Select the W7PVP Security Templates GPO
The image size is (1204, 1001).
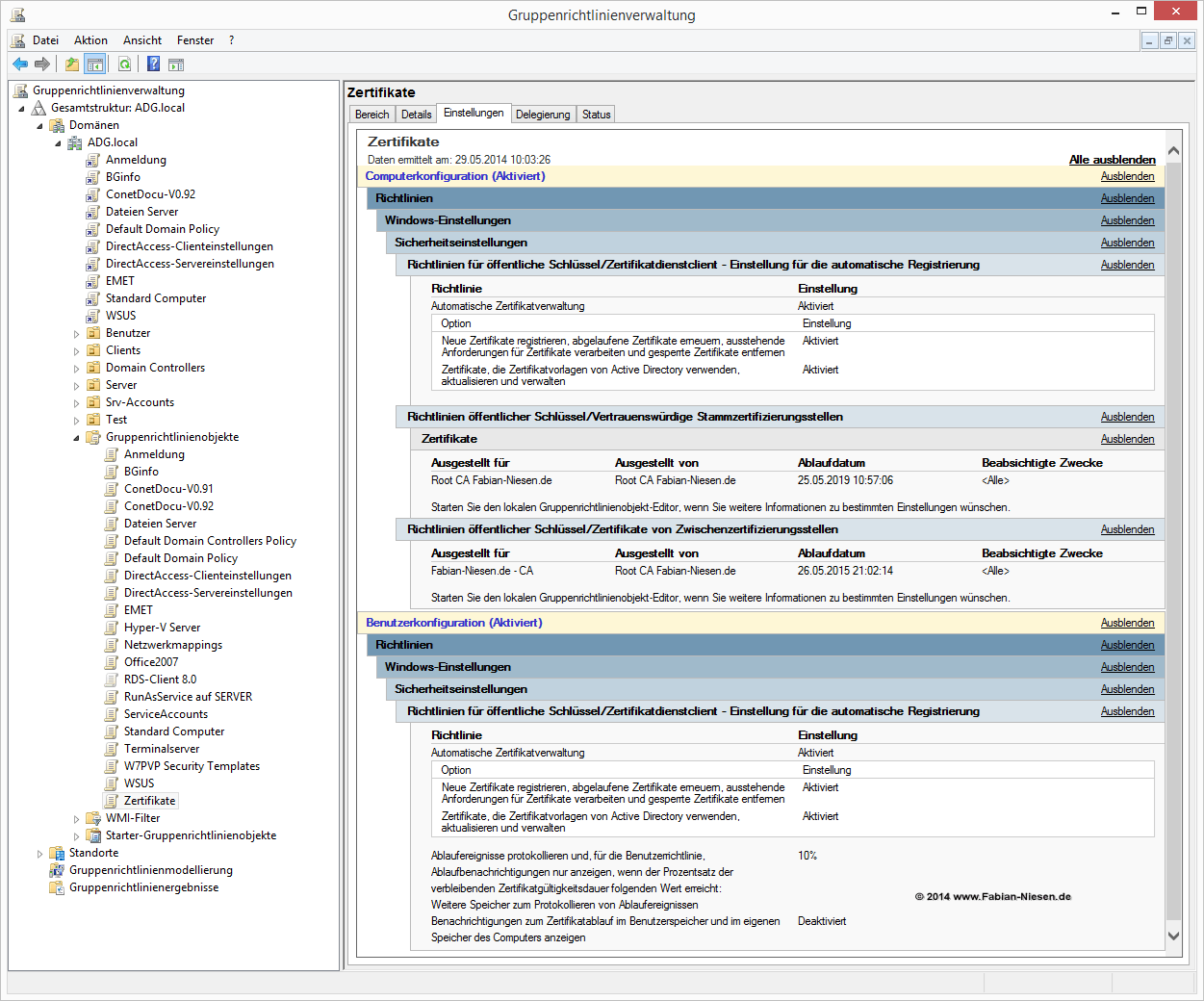(192, 766)
